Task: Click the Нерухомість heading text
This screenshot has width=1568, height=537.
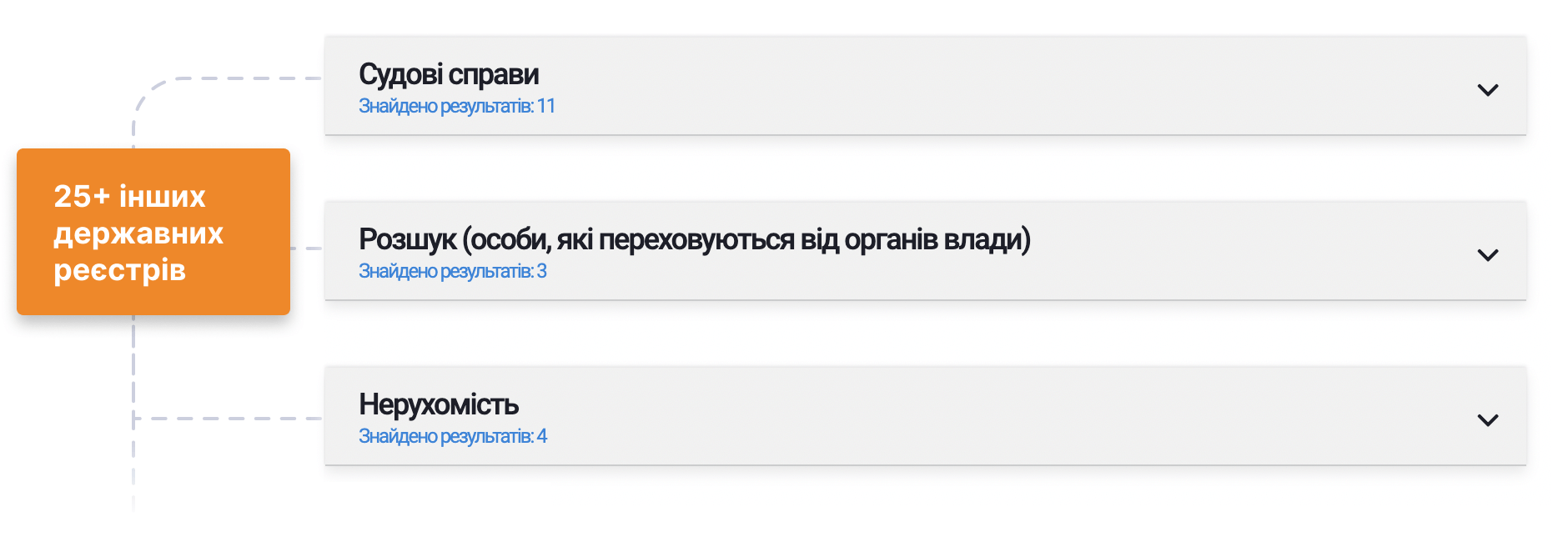Action: pyautogui.click(x=439, y=404)
